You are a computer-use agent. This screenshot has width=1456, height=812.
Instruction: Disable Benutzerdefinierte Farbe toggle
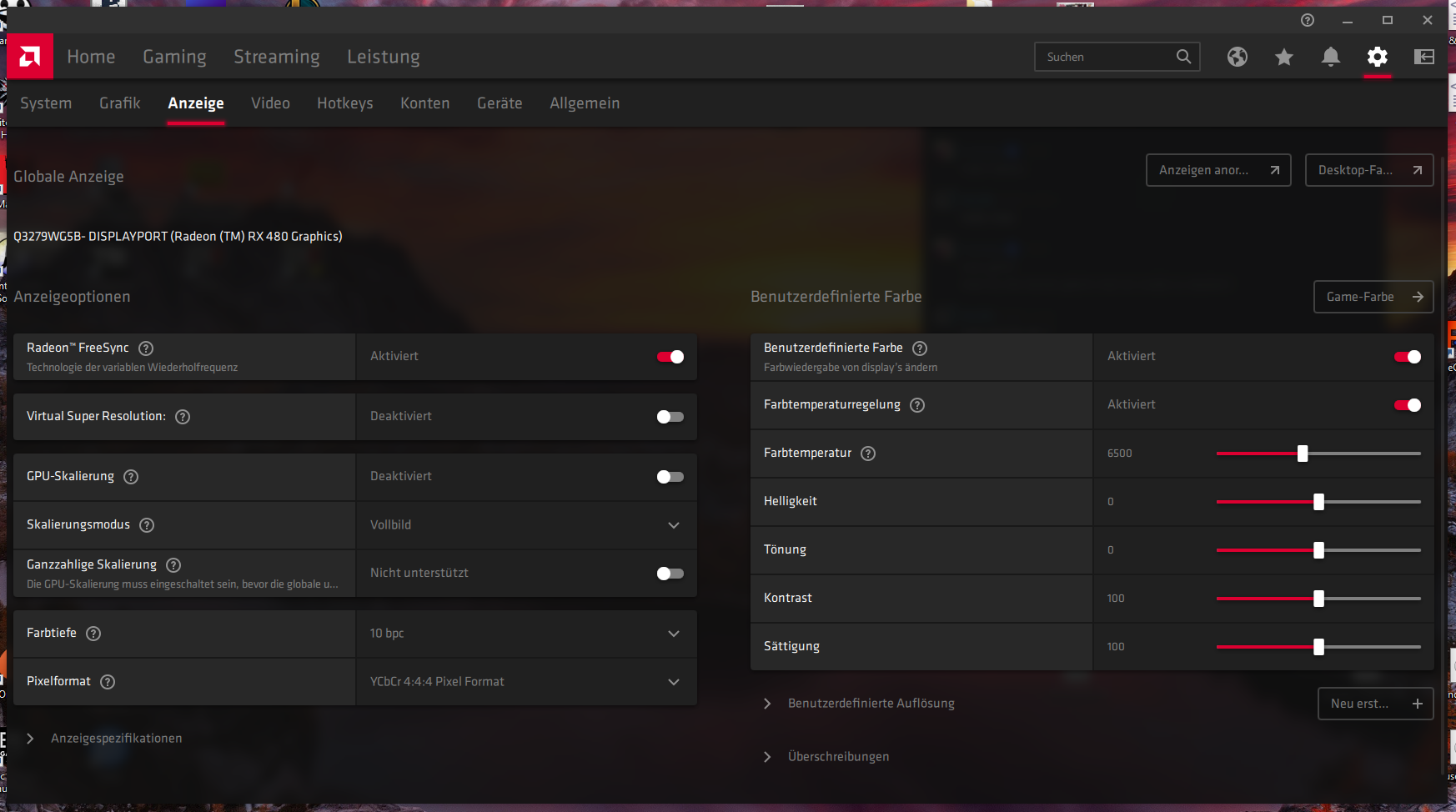(1408, 357)
